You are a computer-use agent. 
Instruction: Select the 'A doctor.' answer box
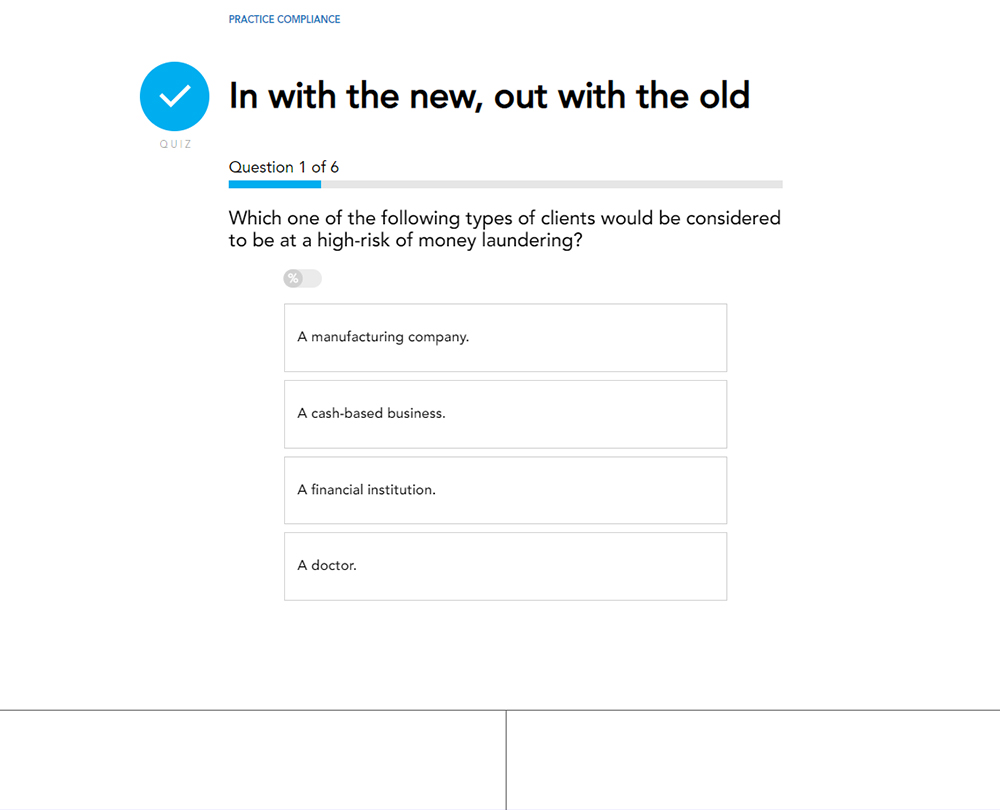[x=505, y=566]
